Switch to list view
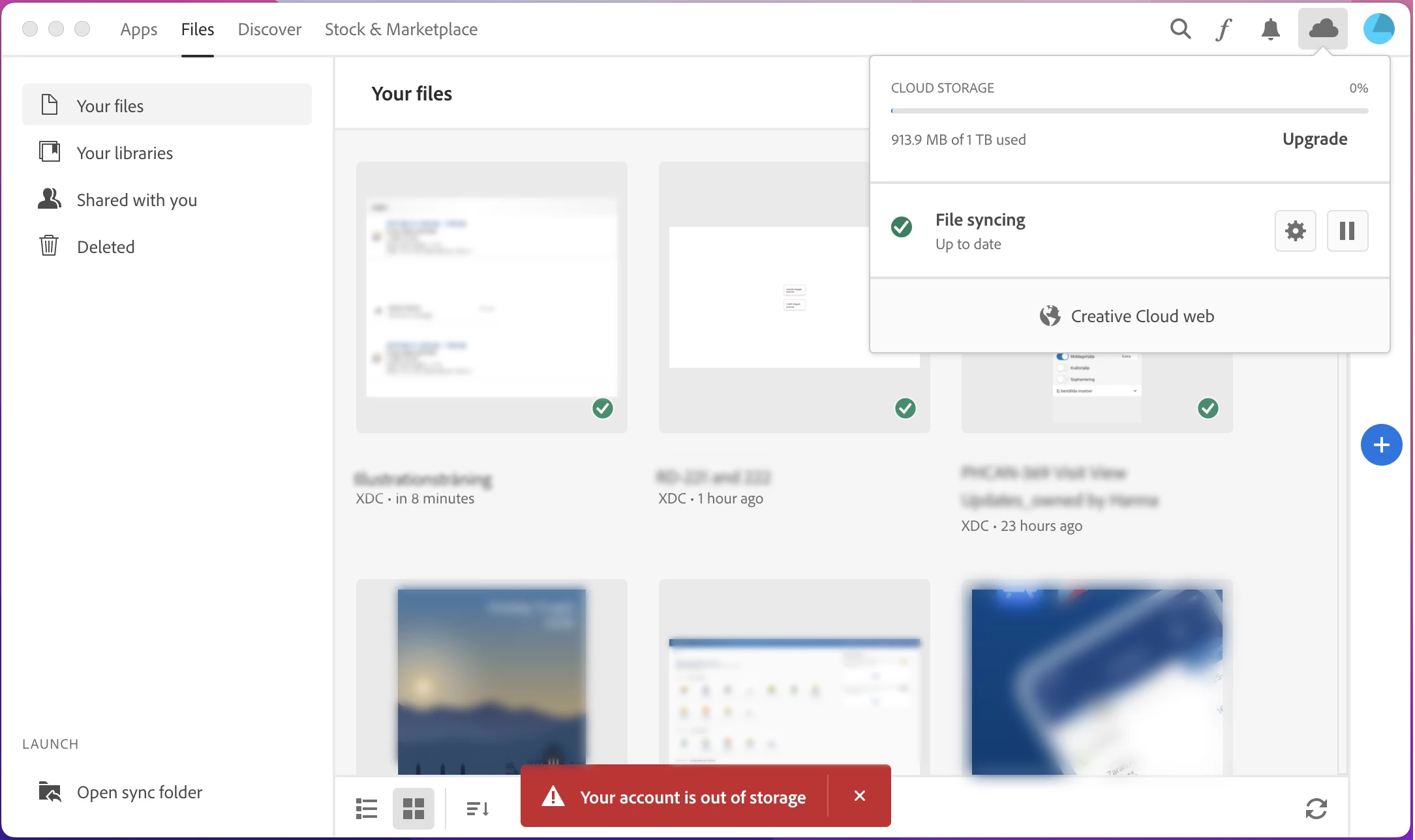Screen dimensions: 1415x840 point(367,809)
